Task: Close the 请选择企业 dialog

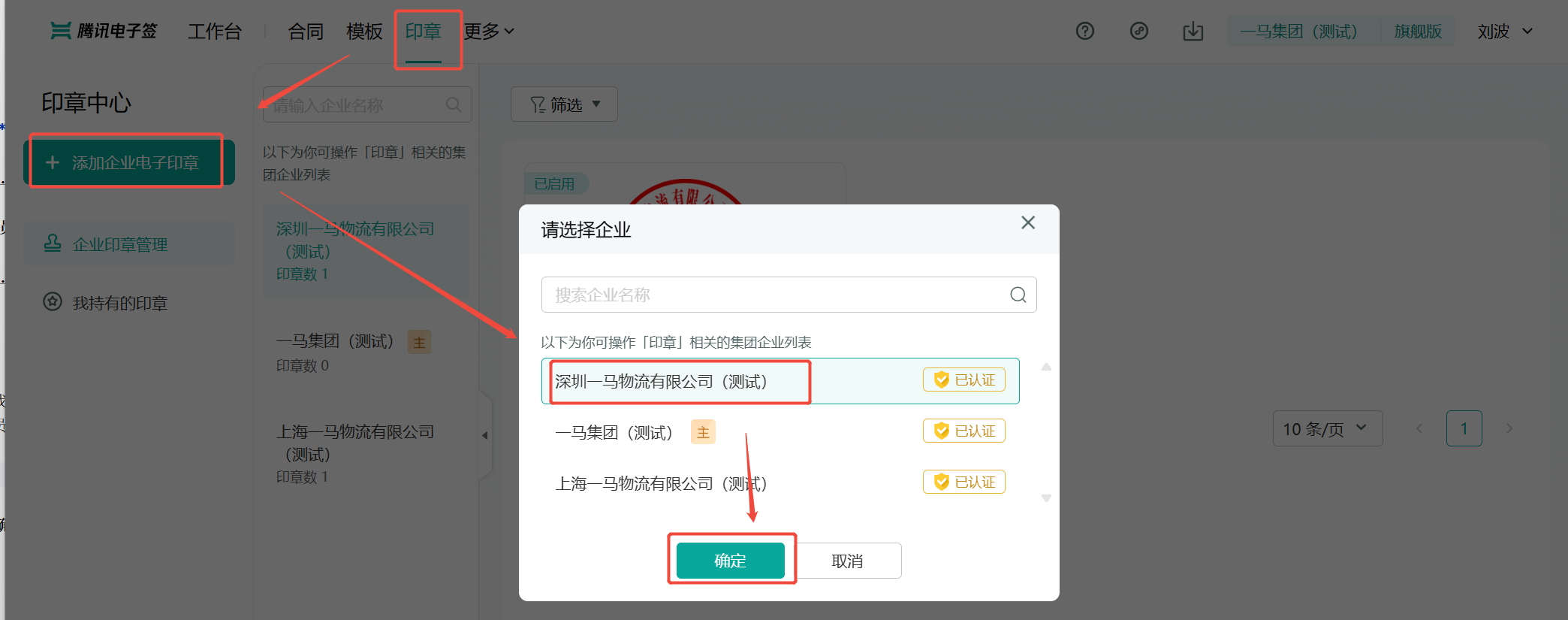Action: pos(1028,222)
